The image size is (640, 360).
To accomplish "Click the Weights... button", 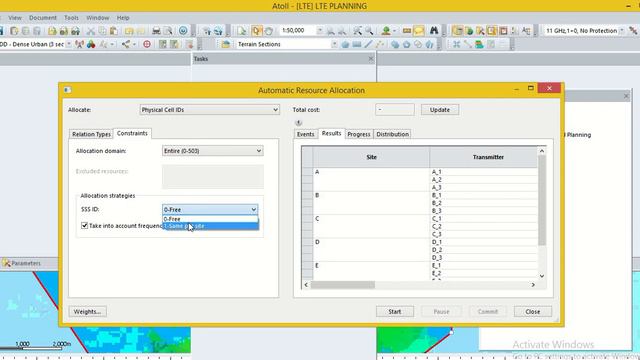I will tap(87, 311).
